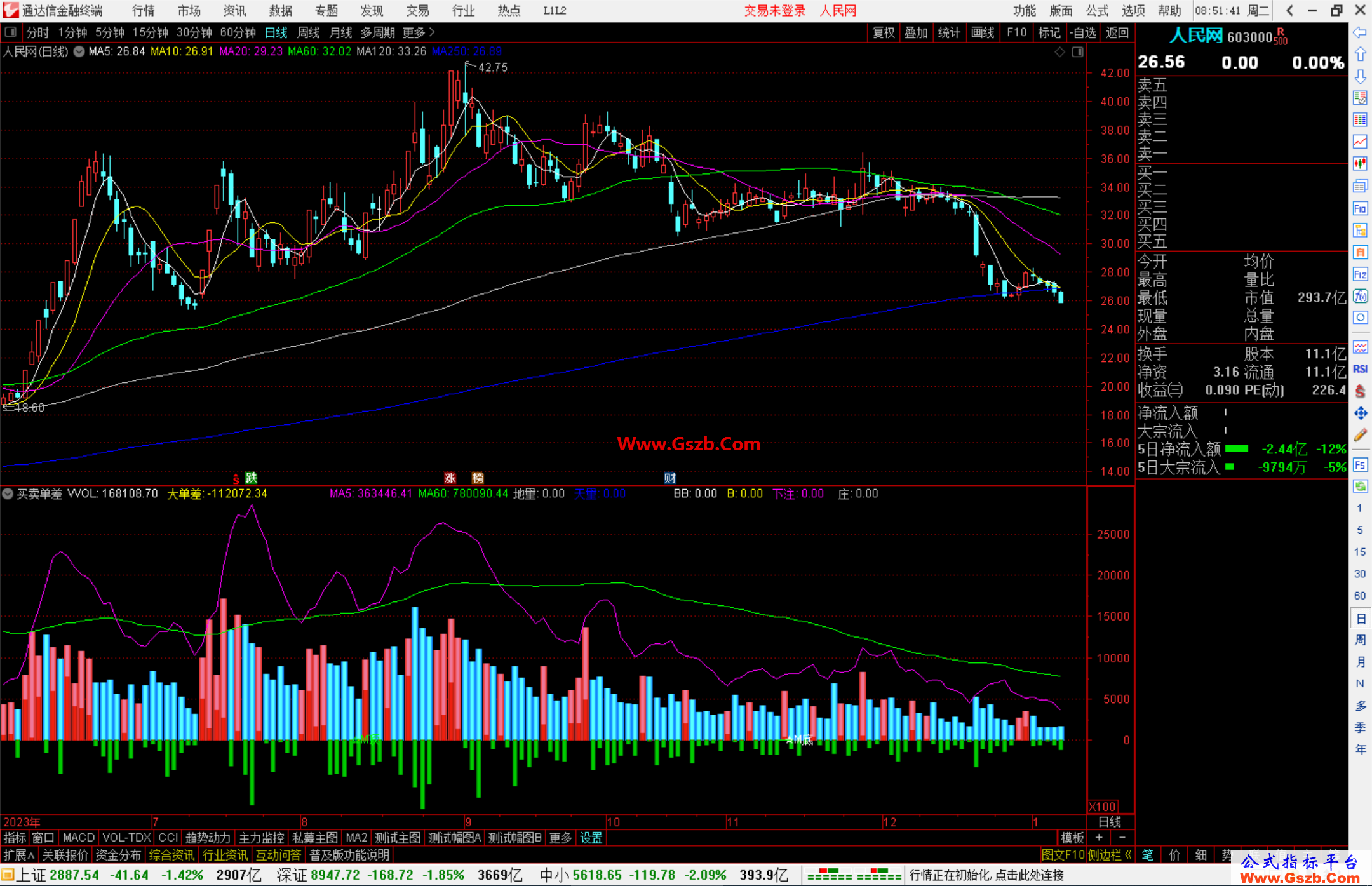
Task: Select the 年 yearly period in right sidebar
Action: point(1361,749)
